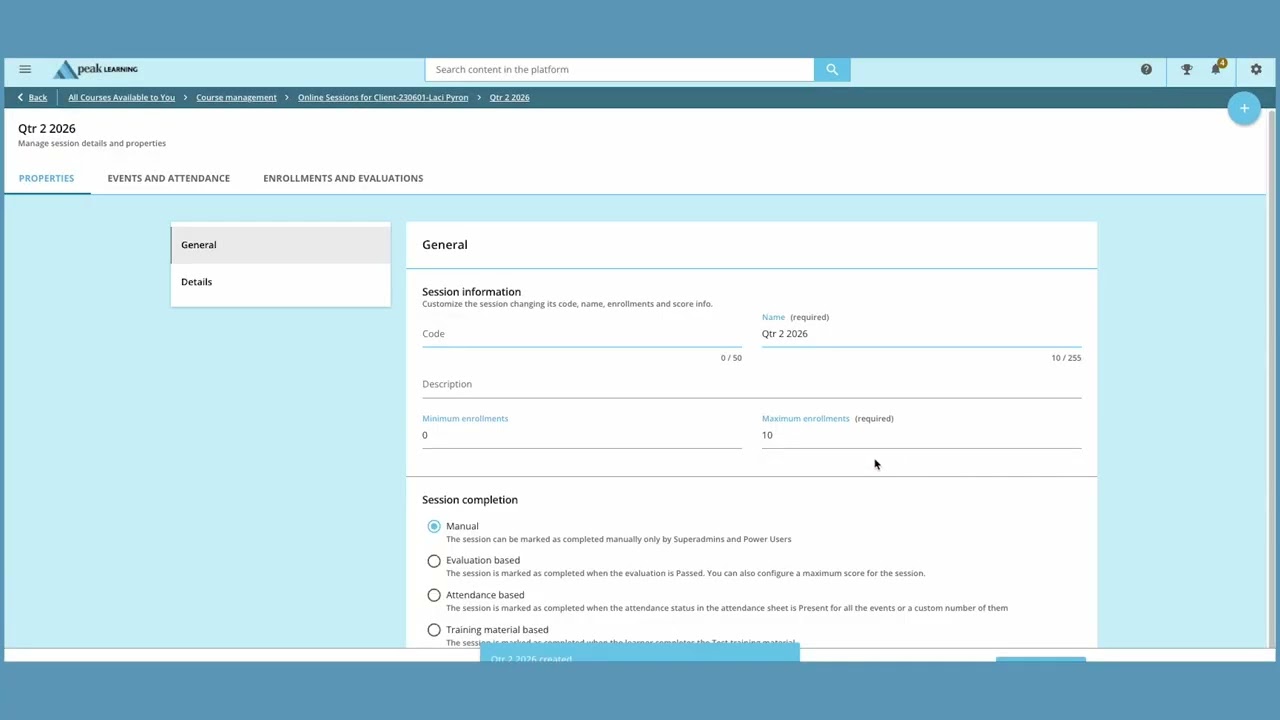Click the '10 / 255' character counter
This screenshot has width=1280, height=720.
pyautogui.click(x=1066, y=358)
